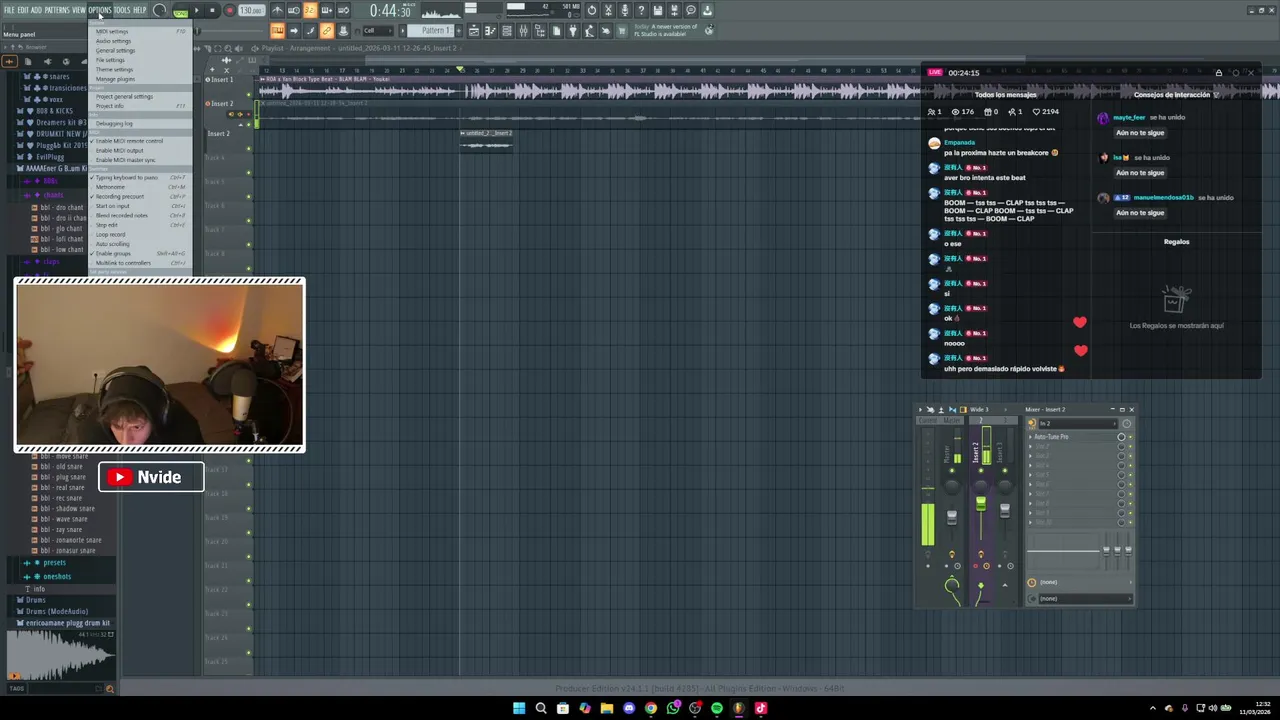Open the FILE menu
Screen dimensions: 1280x720
9,10
